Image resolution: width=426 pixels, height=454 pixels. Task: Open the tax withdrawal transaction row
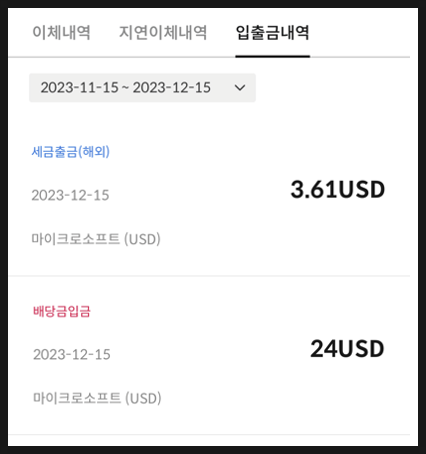click(x=209, y=196)
